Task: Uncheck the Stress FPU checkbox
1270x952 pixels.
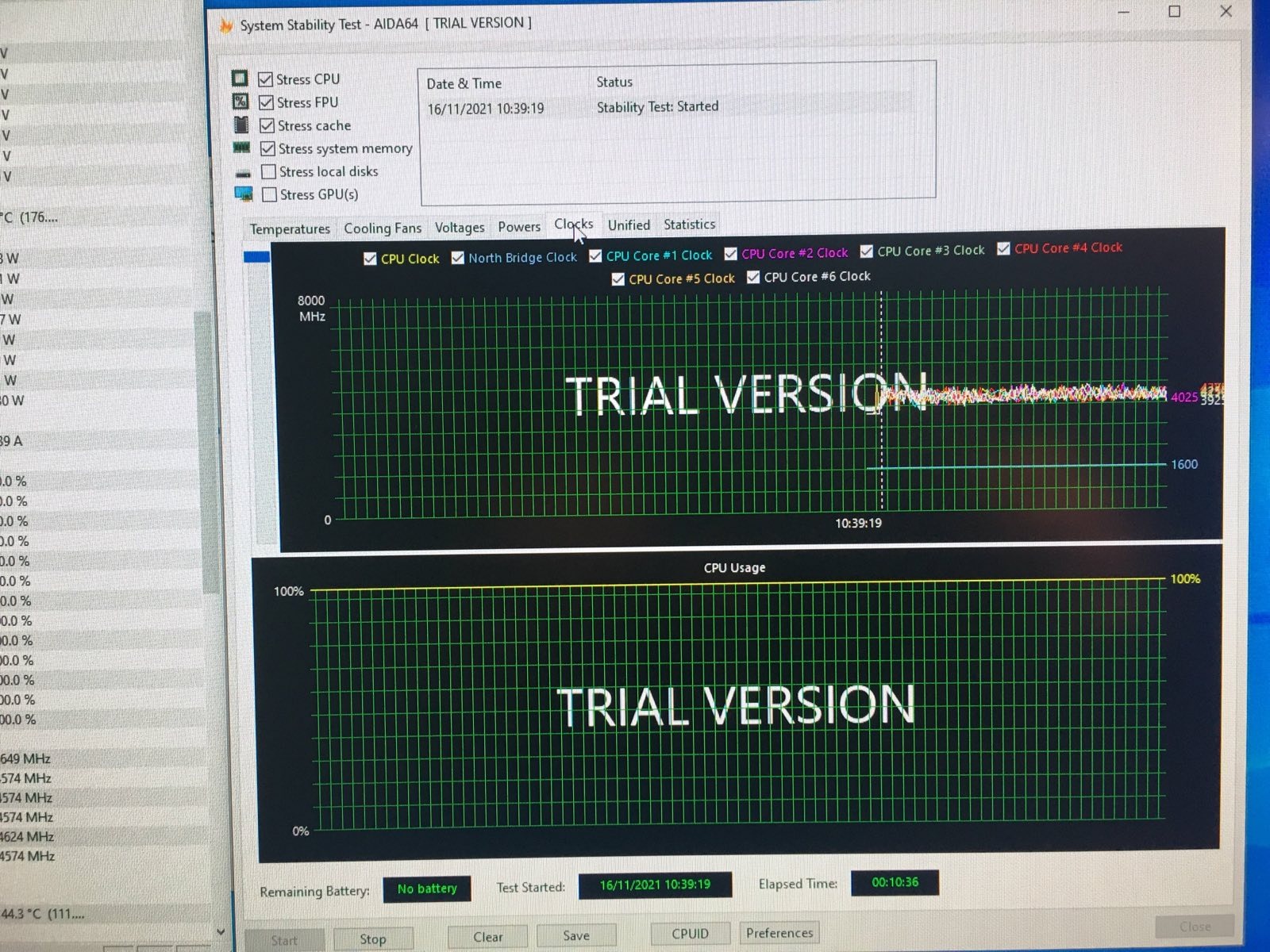Action: click(x=266, y=102)
